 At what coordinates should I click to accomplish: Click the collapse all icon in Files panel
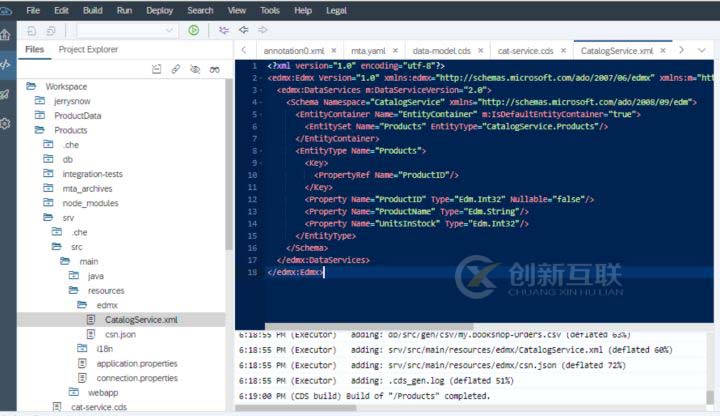(x=157, y=69)
